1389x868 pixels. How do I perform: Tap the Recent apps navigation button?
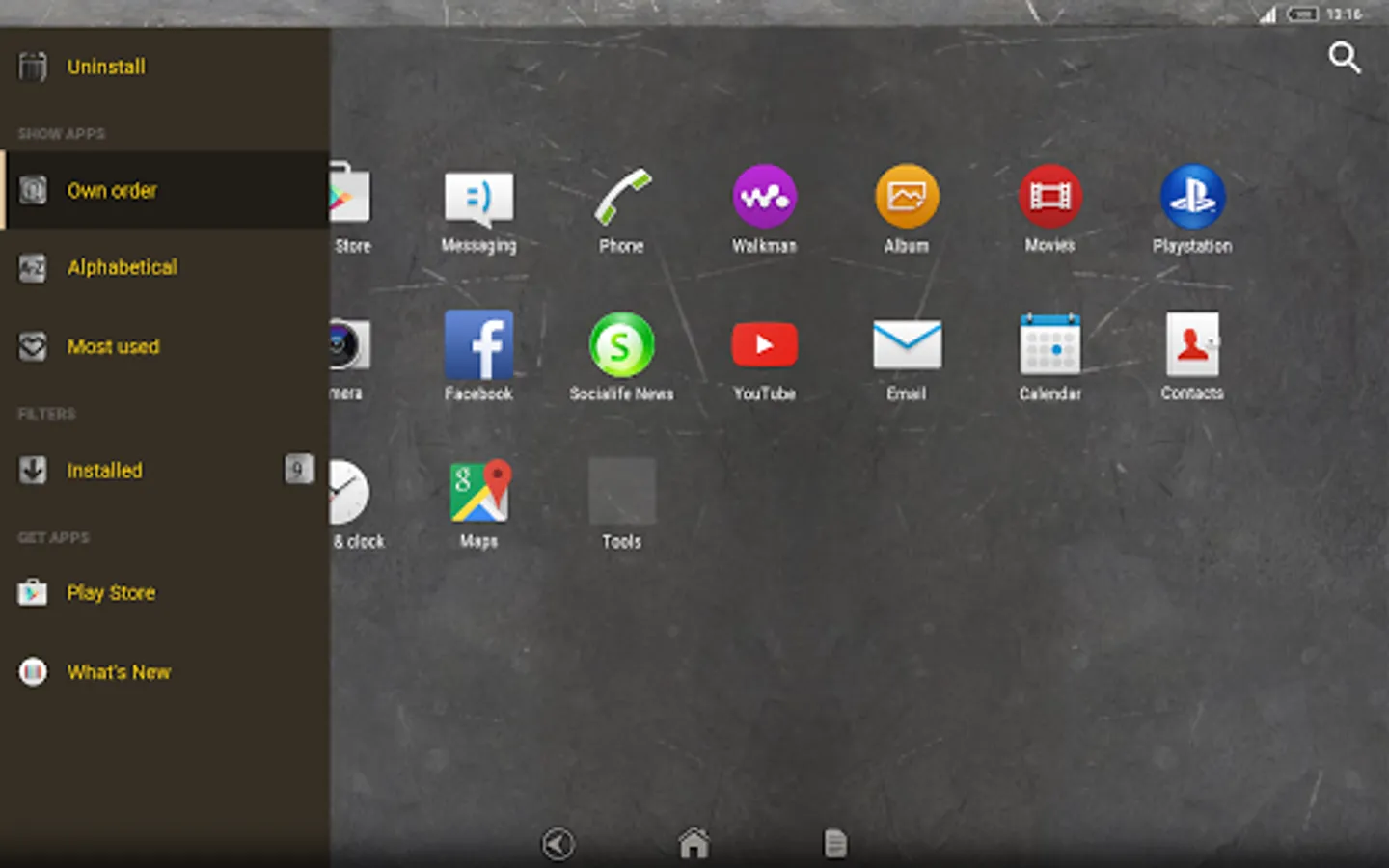click(835, 844)
